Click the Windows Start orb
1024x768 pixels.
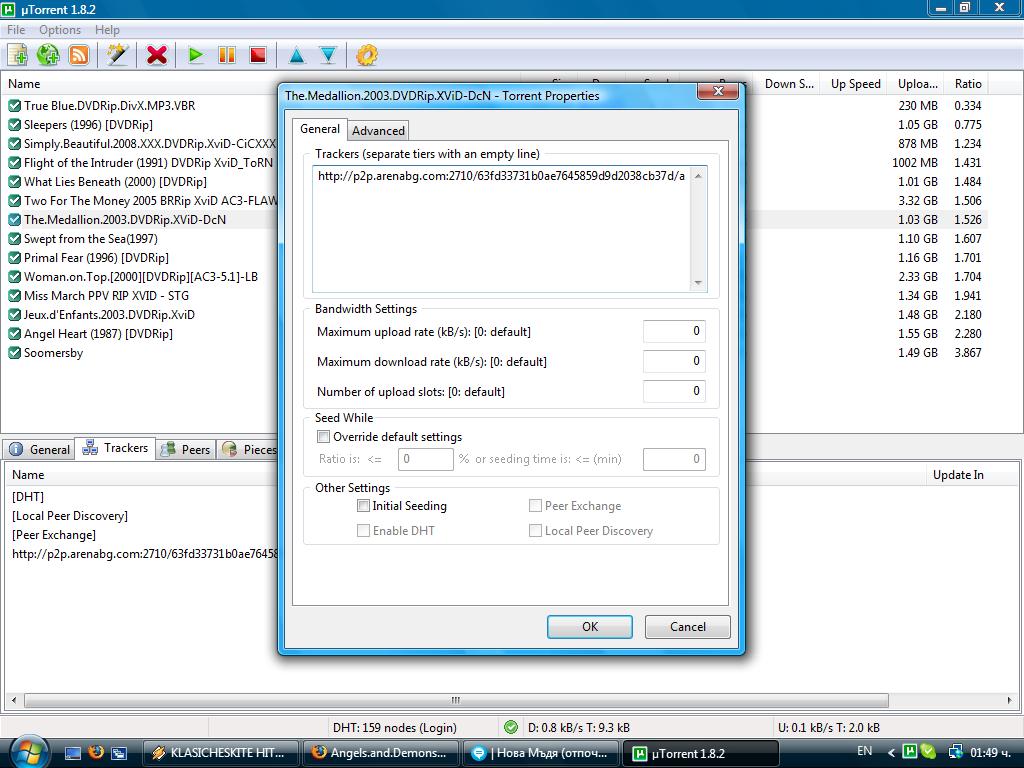pyautogui.click(x=28, y=752)
